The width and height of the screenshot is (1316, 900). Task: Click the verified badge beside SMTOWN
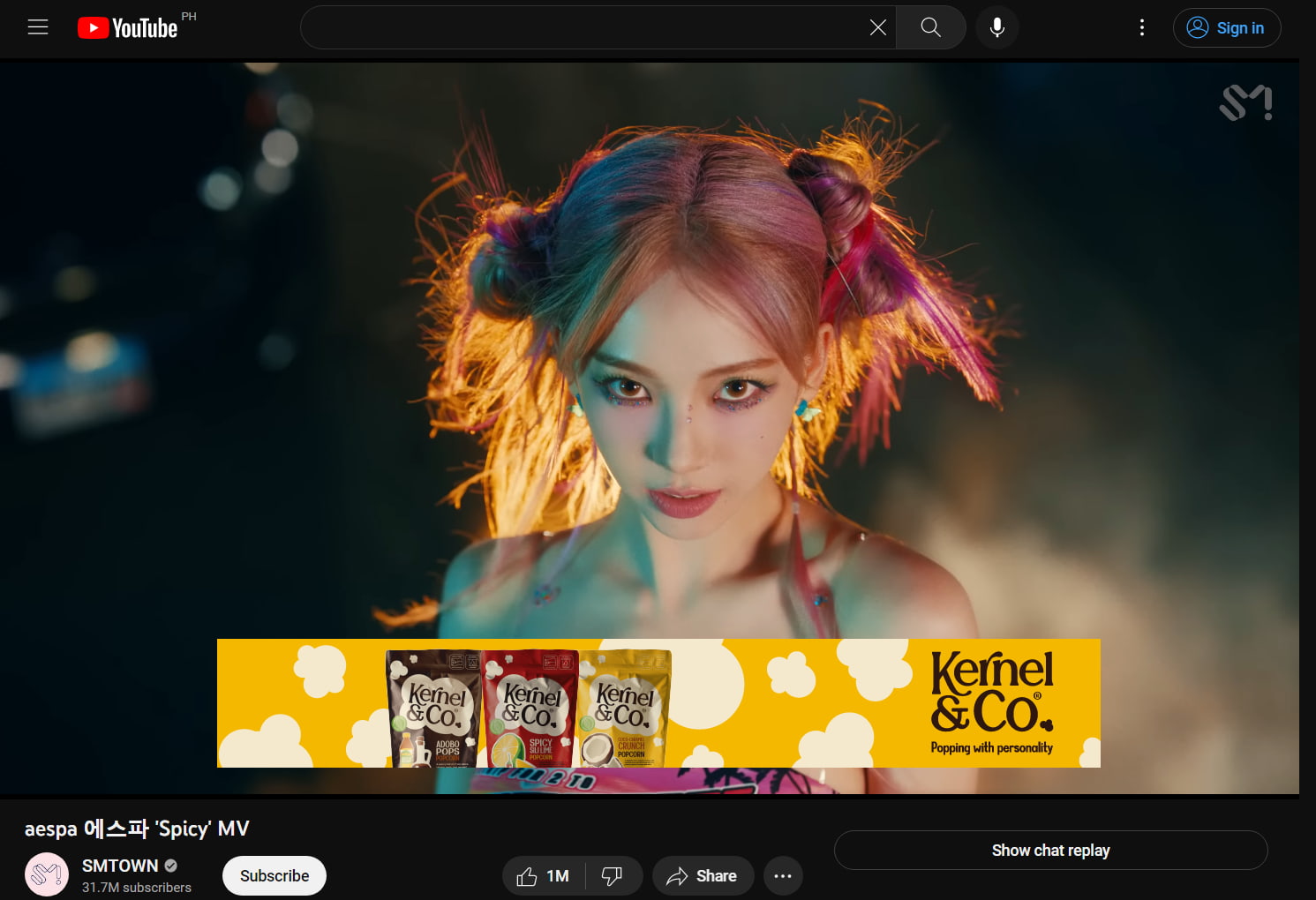point(171,866)
